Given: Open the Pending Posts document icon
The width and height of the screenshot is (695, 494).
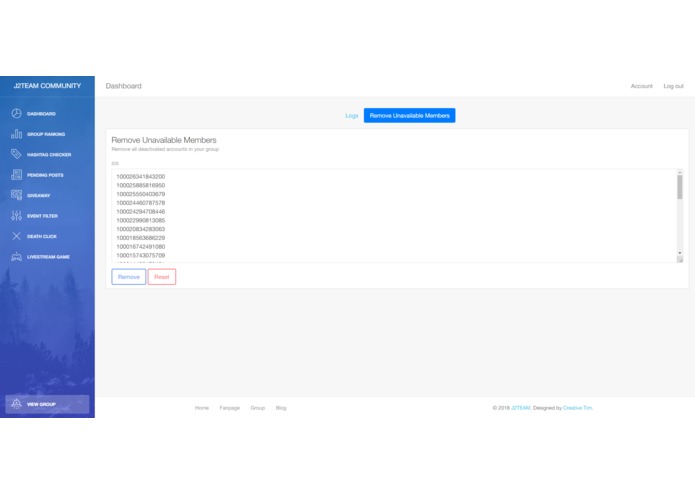Looking at the screenshot, I should click(16, 175).
